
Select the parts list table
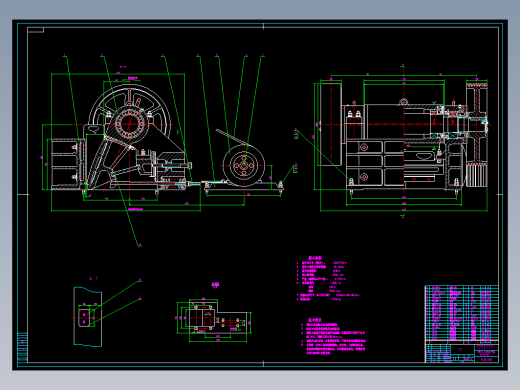[462, 313]
